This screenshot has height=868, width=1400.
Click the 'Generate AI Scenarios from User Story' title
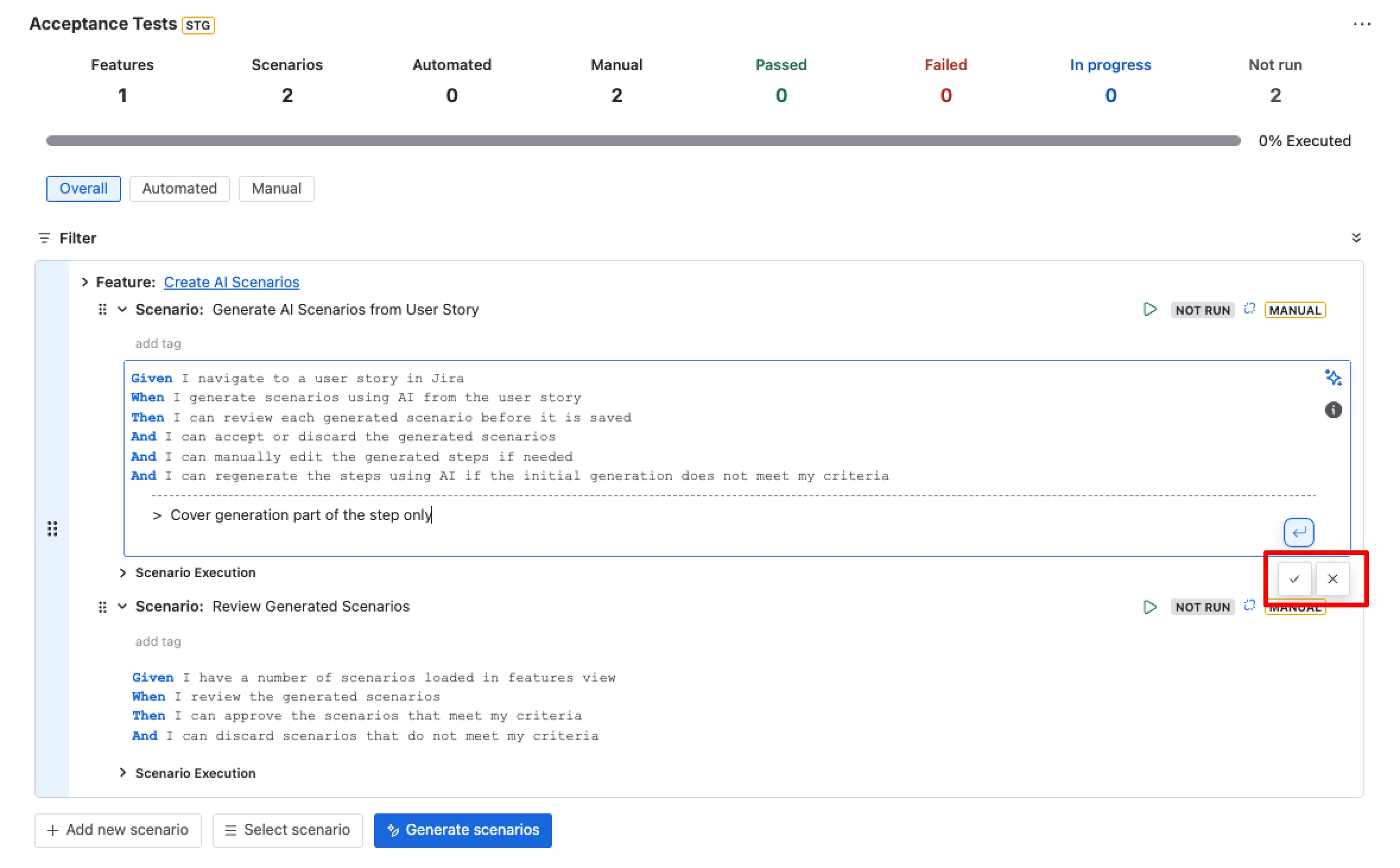pos(345,309)
